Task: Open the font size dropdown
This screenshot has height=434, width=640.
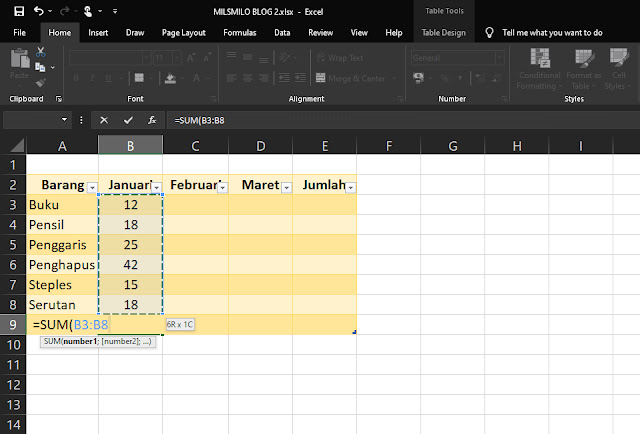Action: [x=177, y=58]
